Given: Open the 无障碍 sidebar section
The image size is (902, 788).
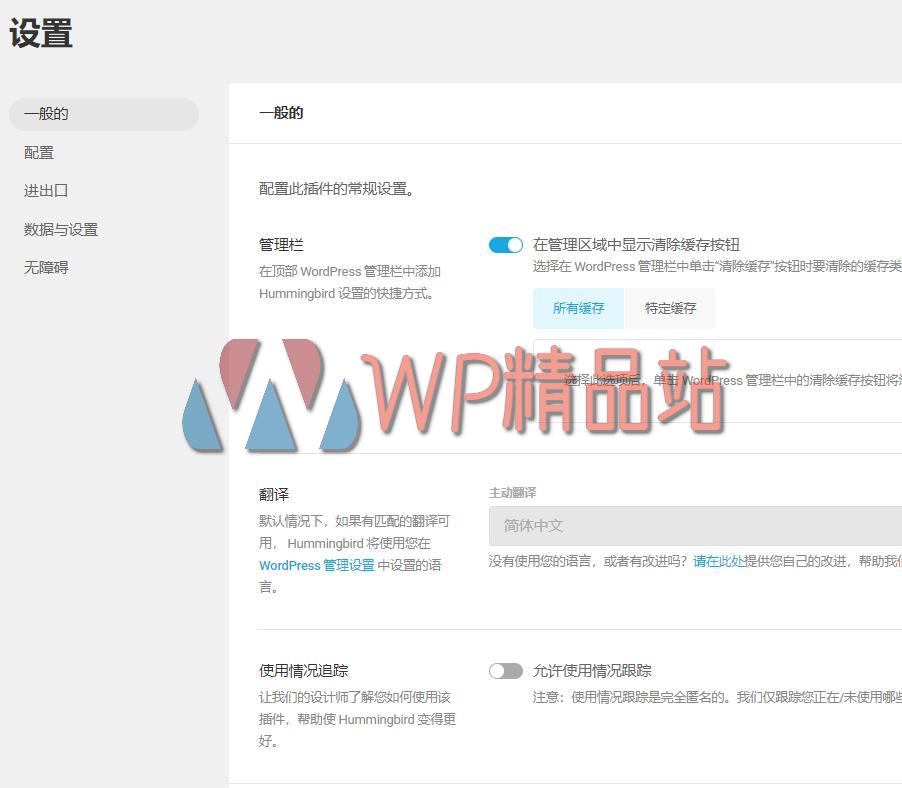Looking at the screenshot, I should pos(45,267).
